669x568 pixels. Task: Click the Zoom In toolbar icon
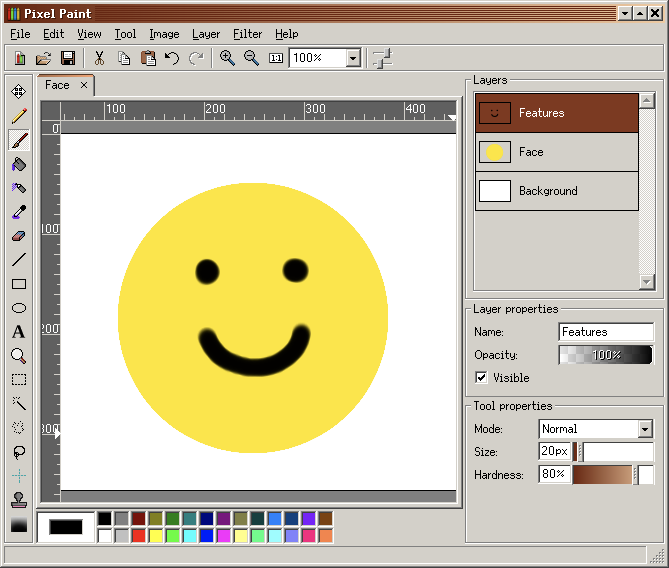click(227, 58)
